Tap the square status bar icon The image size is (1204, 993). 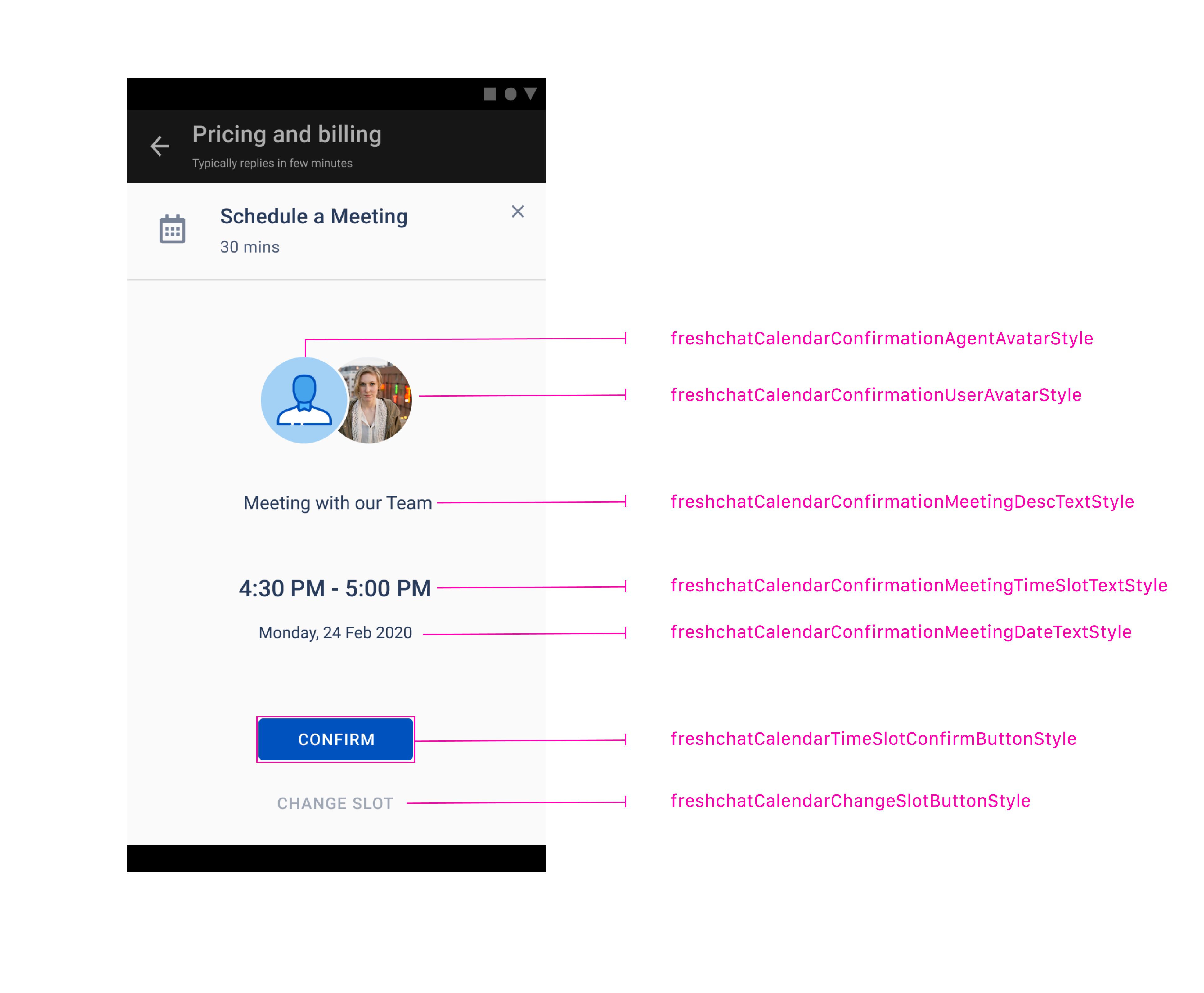[490, 94]
